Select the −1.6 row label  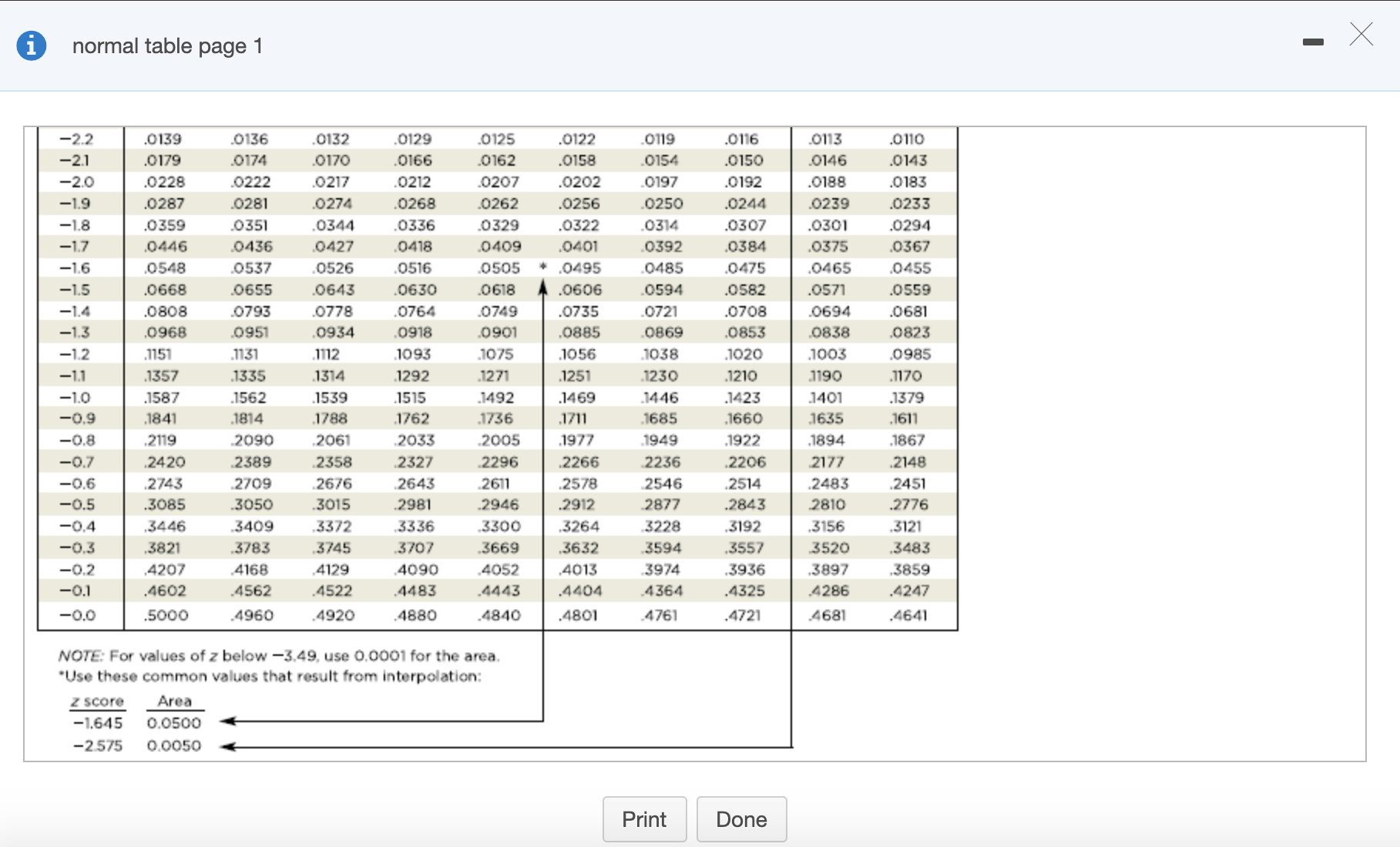(76, 268)
